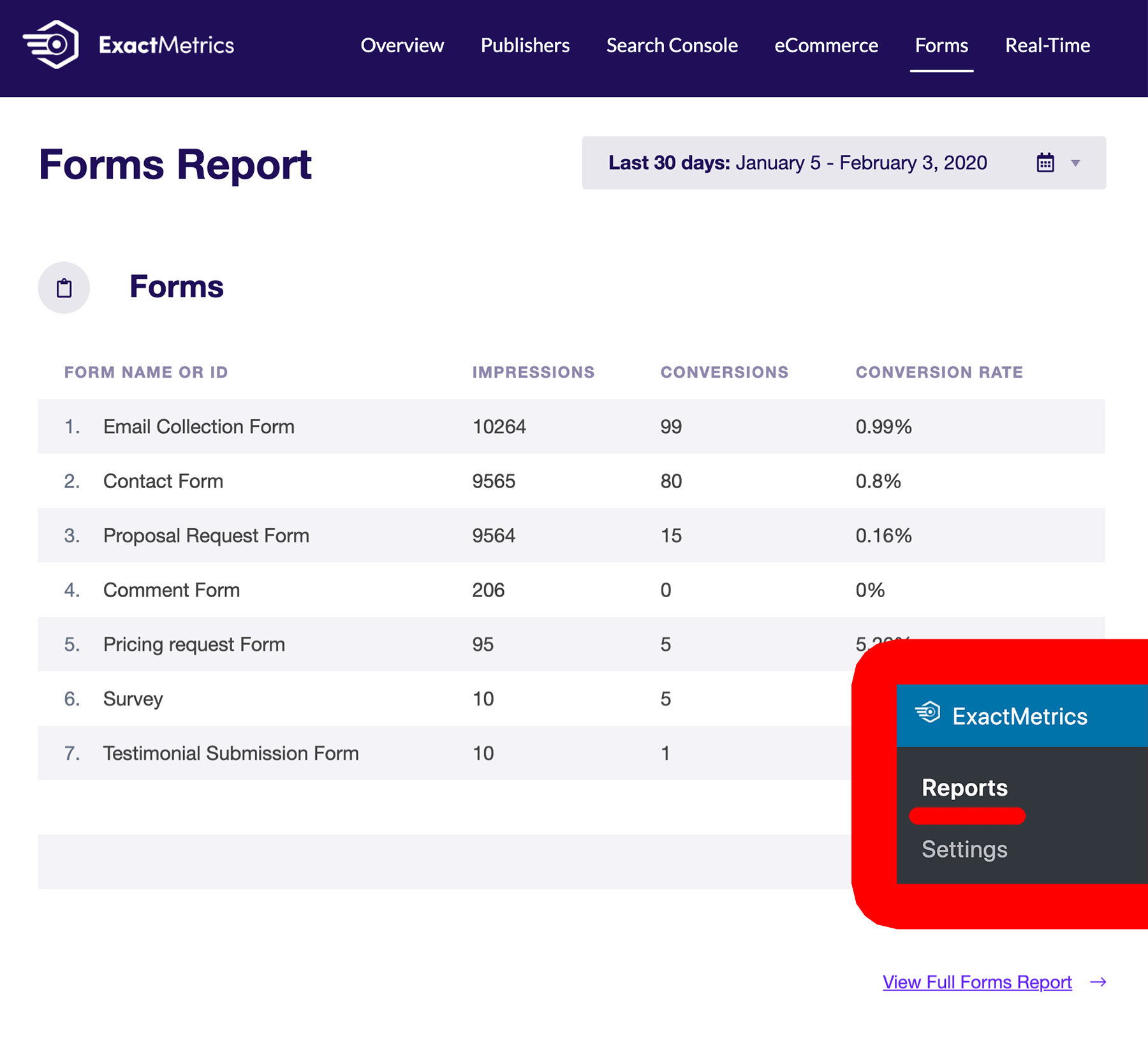This screenshot has height=1040, width=1148.
Task: Select the eCommerce tab
Action: (x=826, y=45)
